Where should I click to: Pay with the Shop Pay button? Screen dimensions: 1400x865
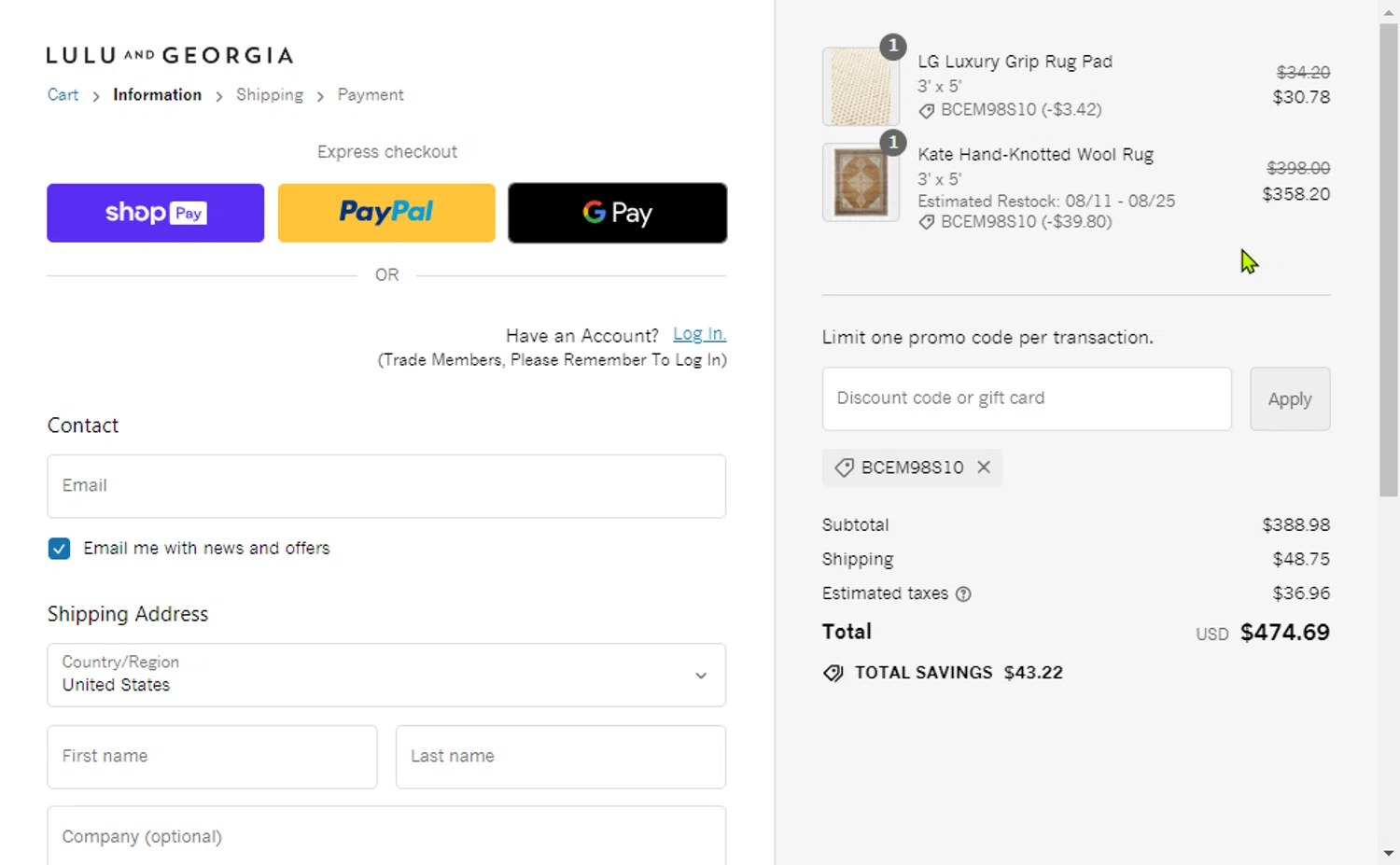coord(156,213)
